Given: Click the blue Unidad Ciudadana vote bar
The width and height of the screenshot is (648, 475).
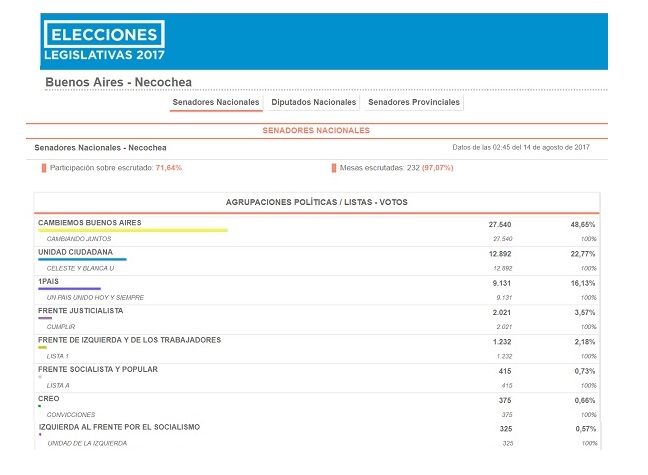Looking at the screenshot, I should click(x=82, y=259).
